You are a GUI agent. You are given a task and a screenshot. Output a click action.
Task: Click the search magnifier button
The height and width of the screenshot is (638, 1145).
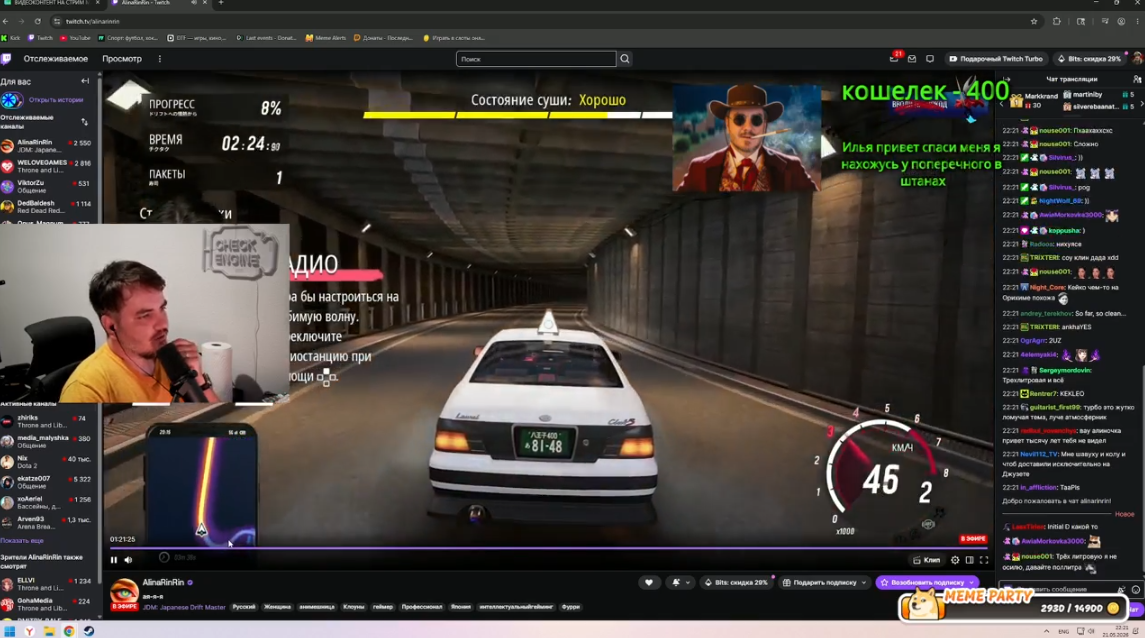tap(624, 59)
